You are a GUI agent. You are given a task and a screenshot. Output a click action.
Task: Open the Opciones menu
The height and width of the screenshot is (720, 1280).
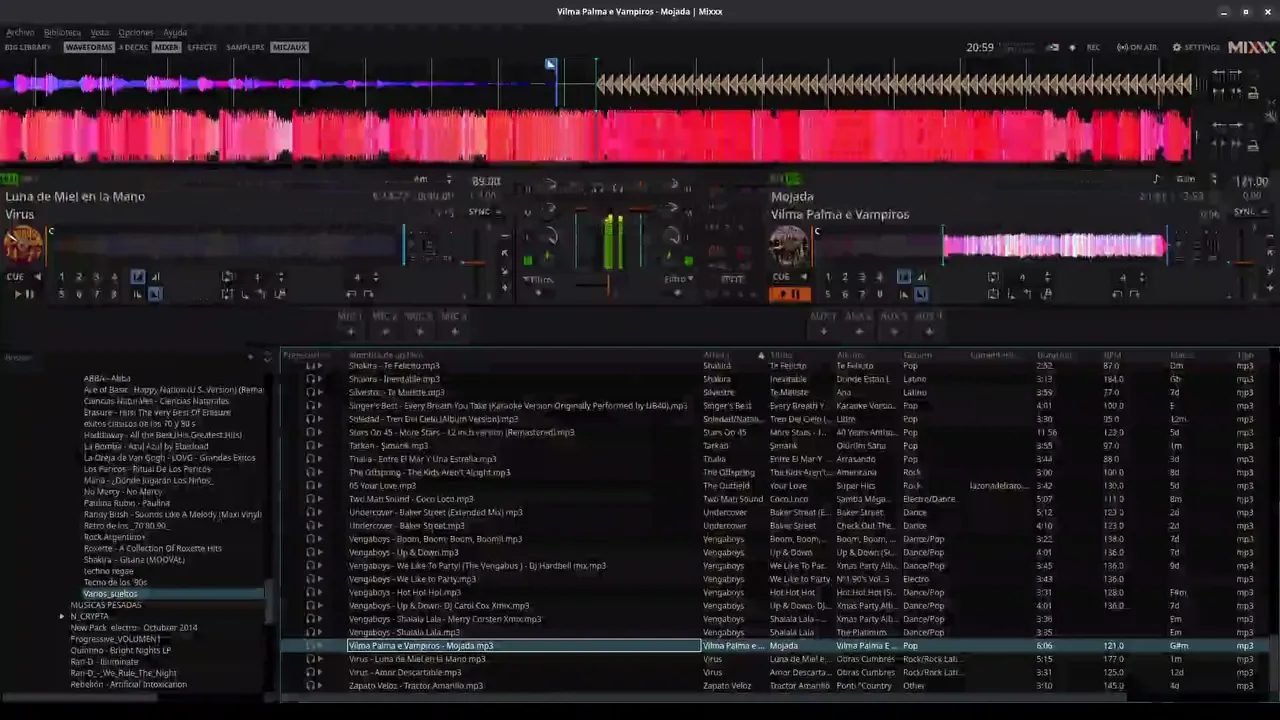pos(136,32)
